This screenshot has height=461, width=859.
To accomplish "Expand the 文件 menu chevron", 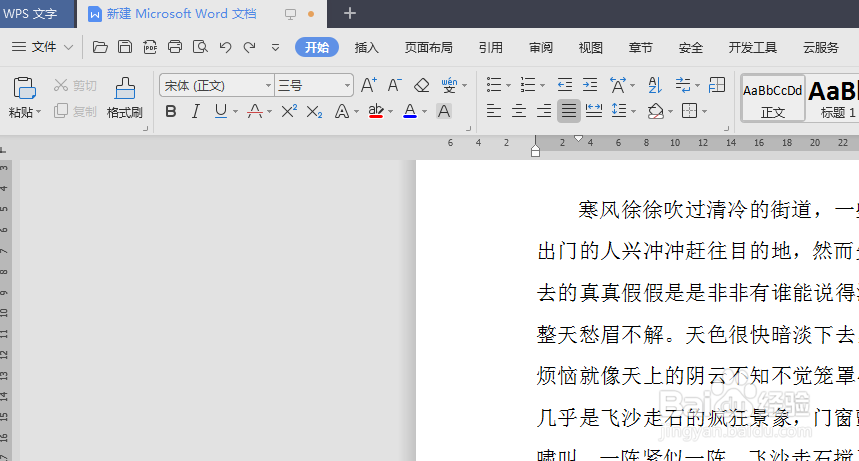I will [68, 47].
